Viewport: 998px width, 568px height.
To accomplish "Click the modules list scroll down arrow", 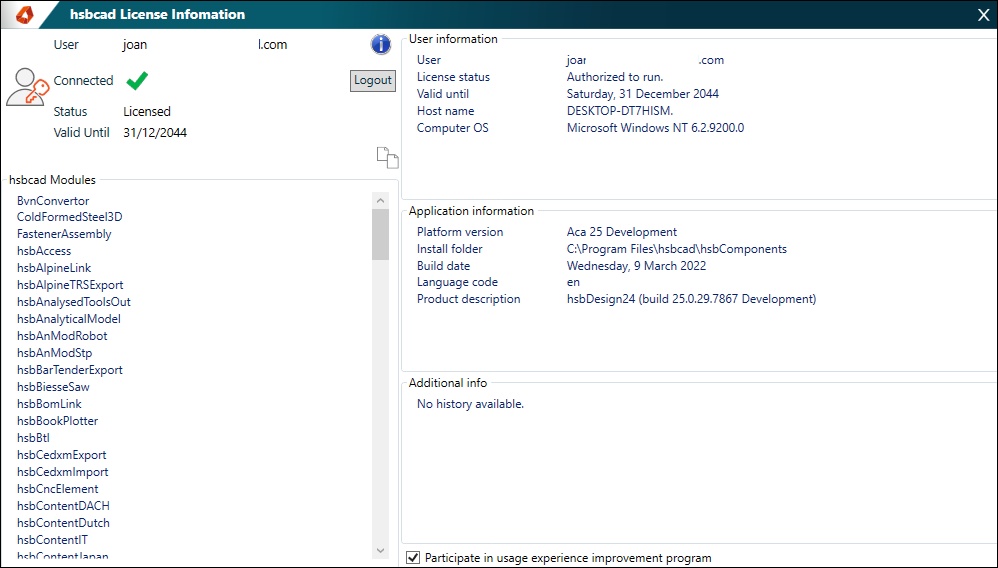I will coord(381,551).
